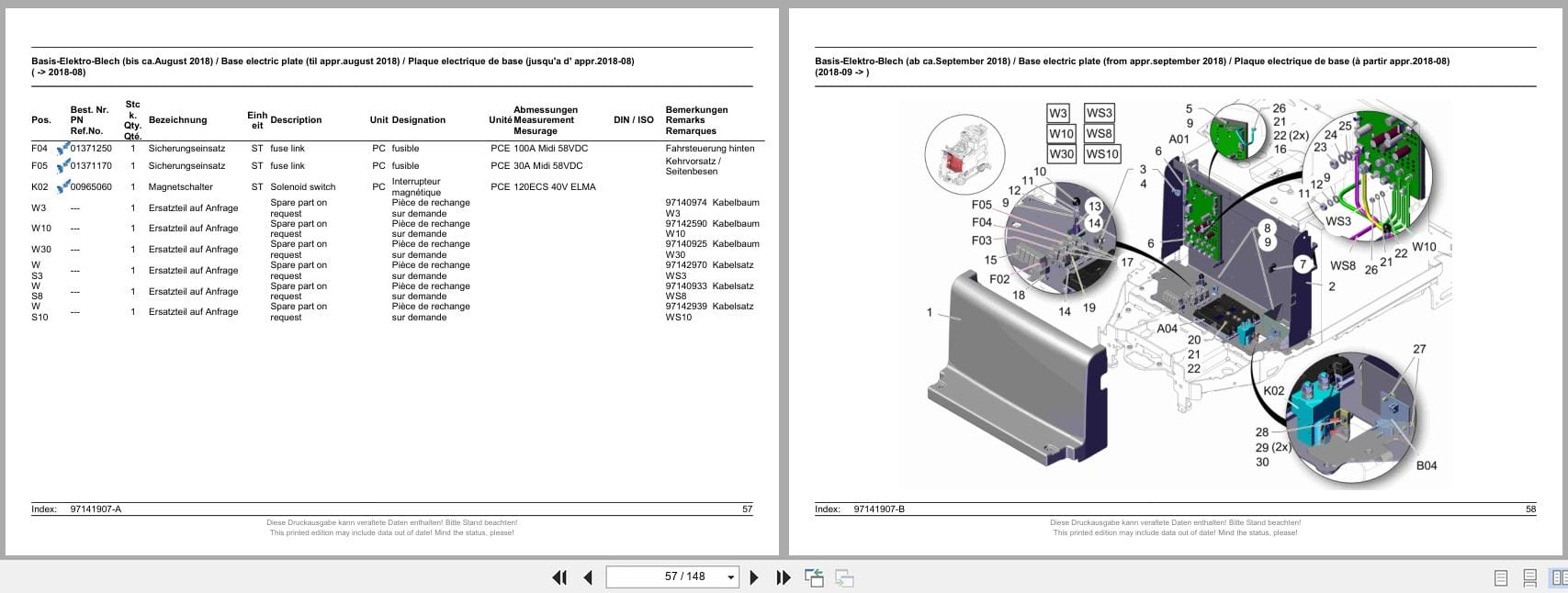Click the Index 97141907-A text
1568x593 pixels.
click(x=76, y=509)
